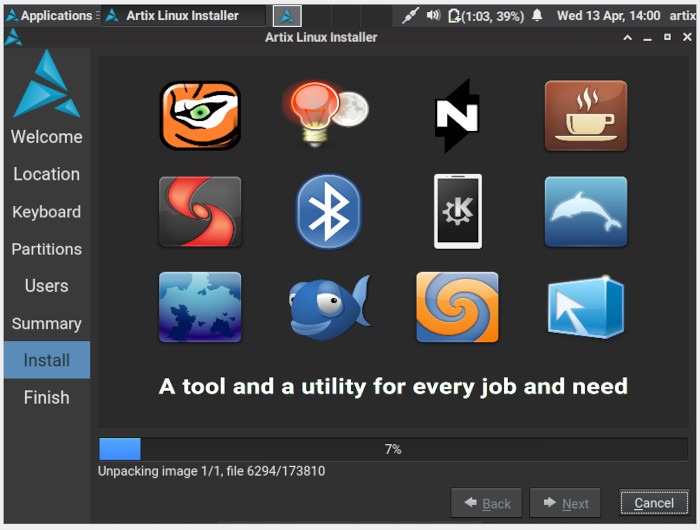
Task: Click the highlighted Artix panel launcher icon
Action: click(x=287, y=16)
